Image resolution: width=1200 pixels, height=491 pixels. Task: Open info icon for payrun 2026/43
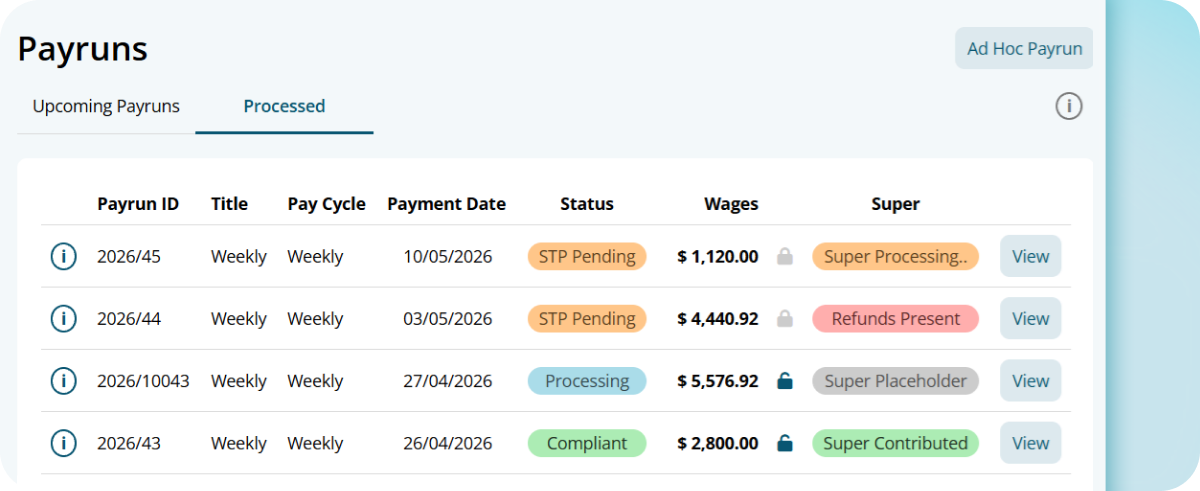(x=63, y=443)
